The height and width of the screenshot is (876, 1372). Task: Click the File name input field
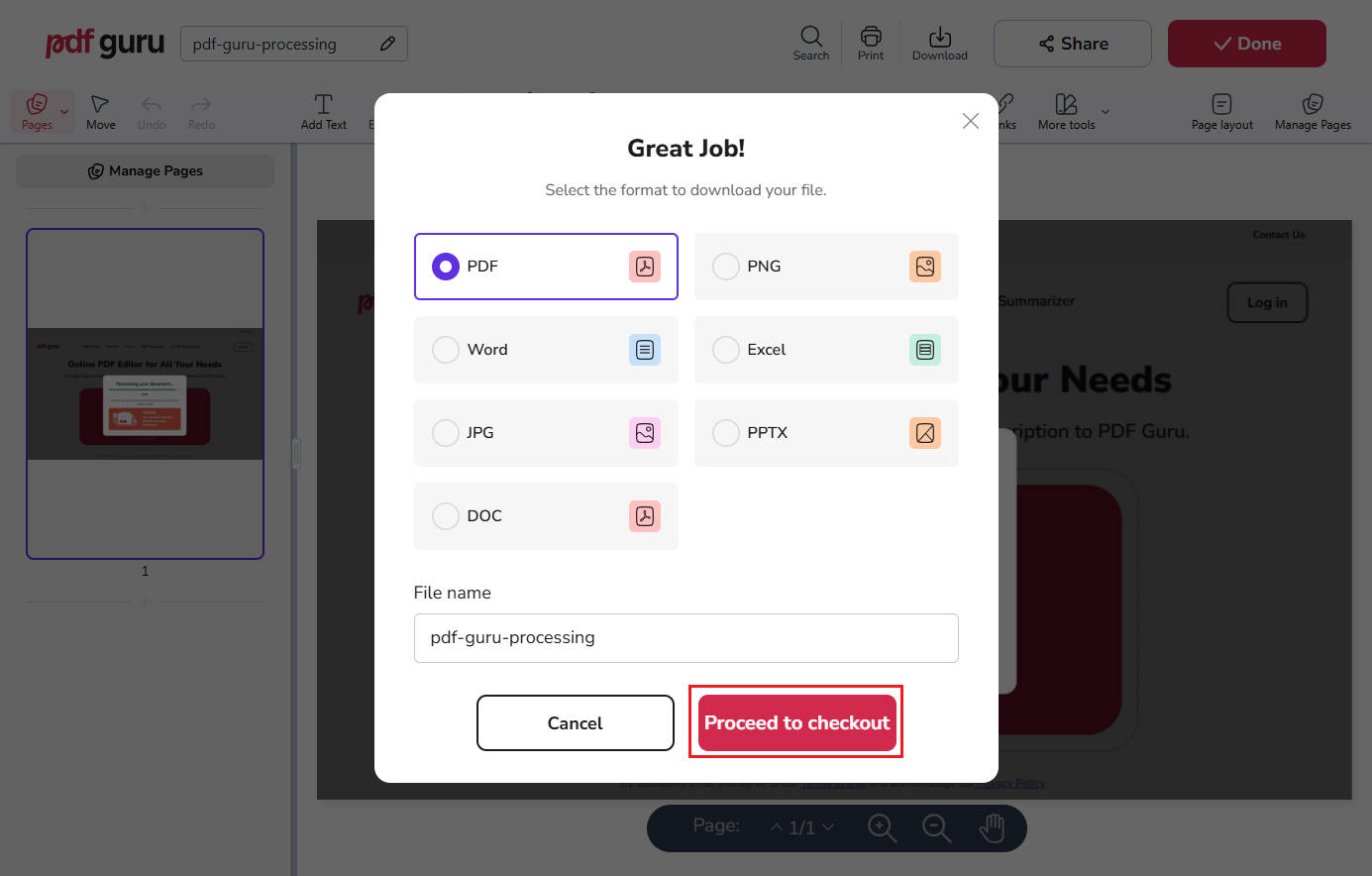[686, 638]
